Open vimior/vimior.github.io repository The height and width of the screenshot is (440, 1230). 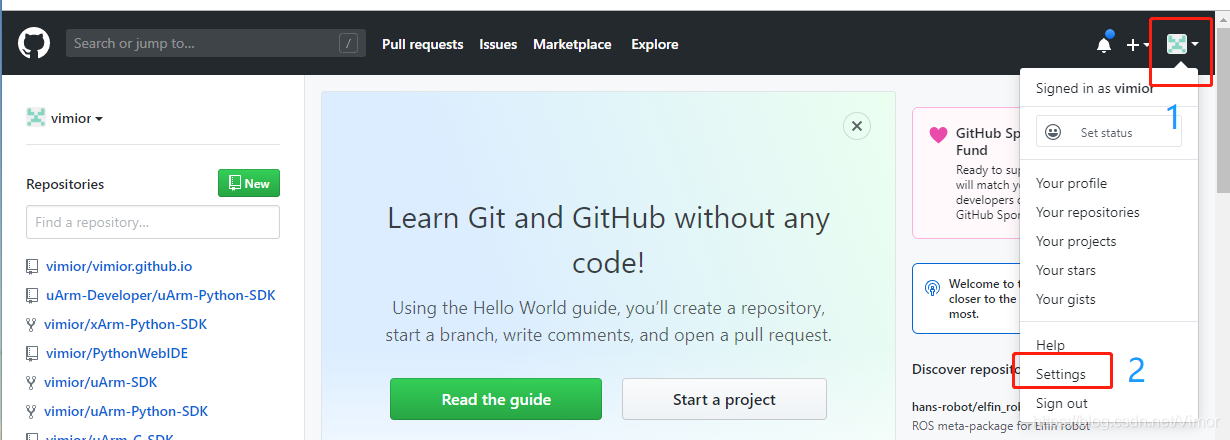point(119,266)
